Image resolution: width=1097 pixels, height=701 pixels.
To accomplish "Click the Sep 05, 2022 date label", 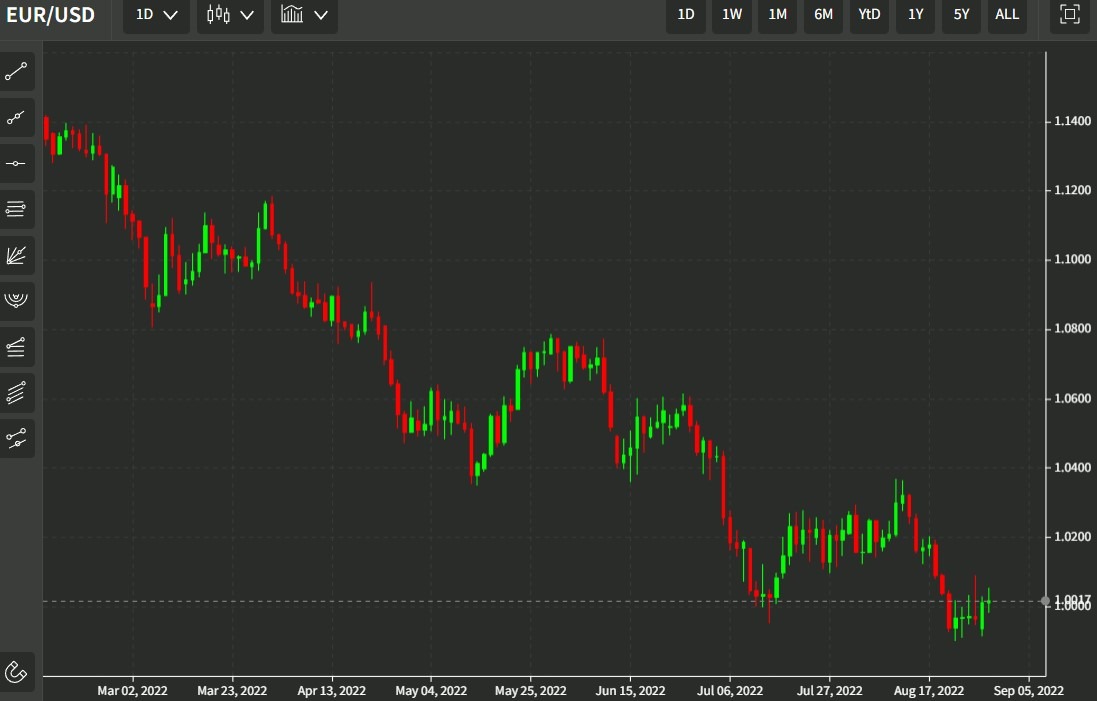I will coord(1028,691).
